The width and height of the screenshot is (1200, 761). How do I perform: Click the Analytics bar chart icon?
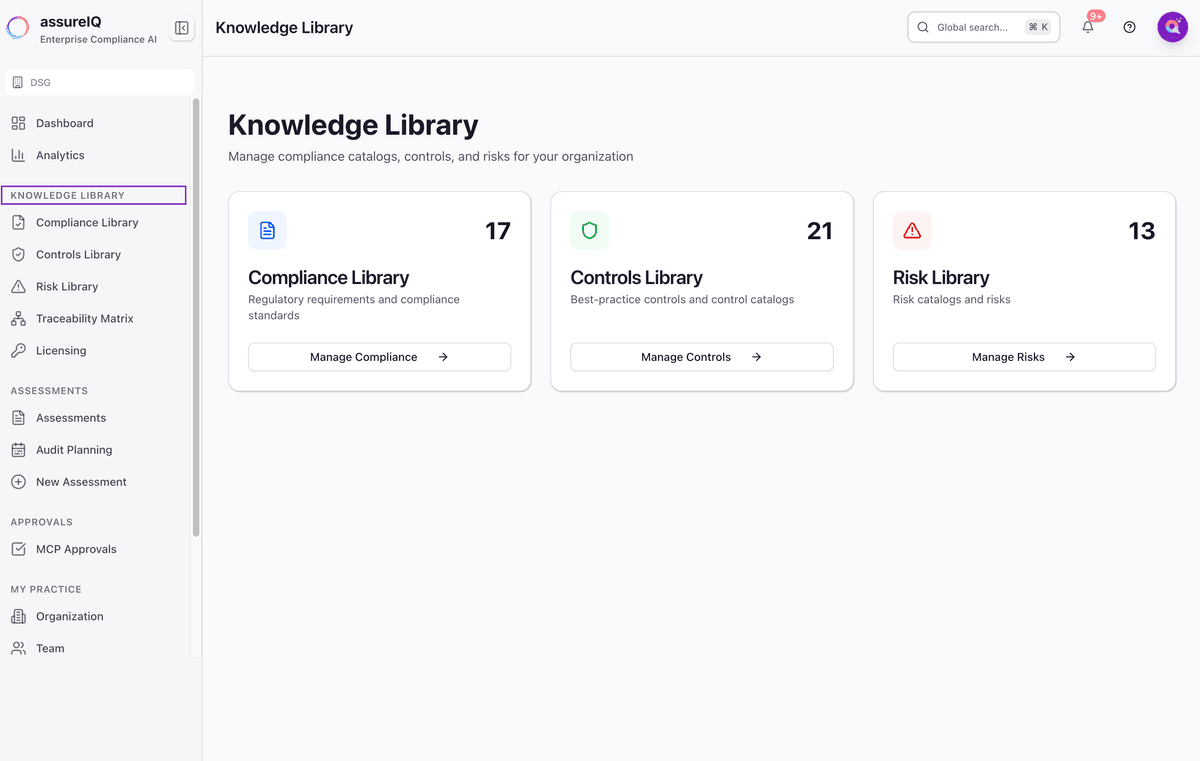(x=18, y=155)
